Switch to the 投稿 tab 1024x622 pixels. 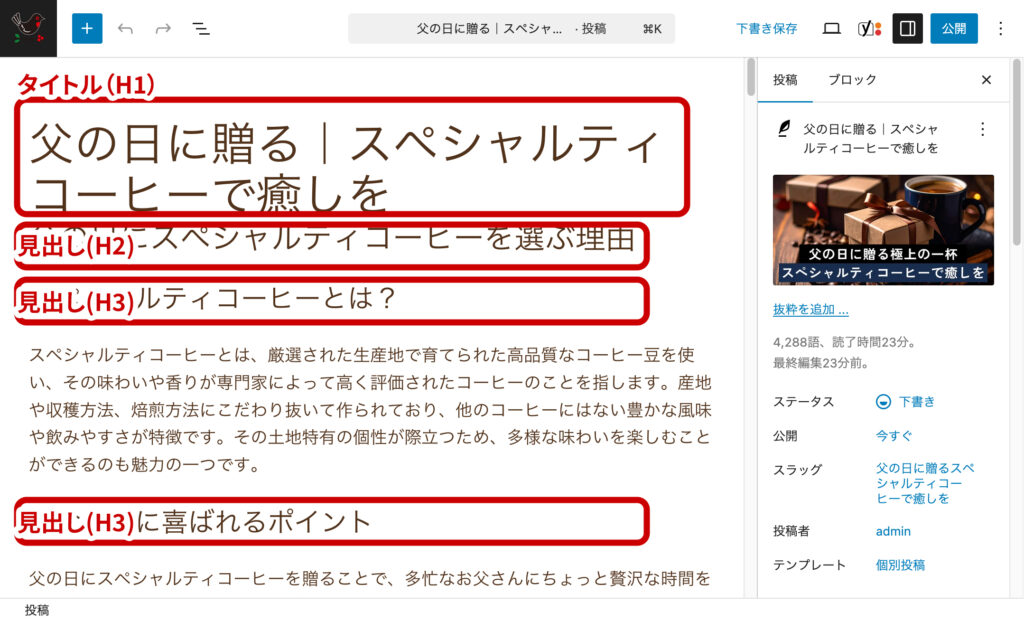785,80
